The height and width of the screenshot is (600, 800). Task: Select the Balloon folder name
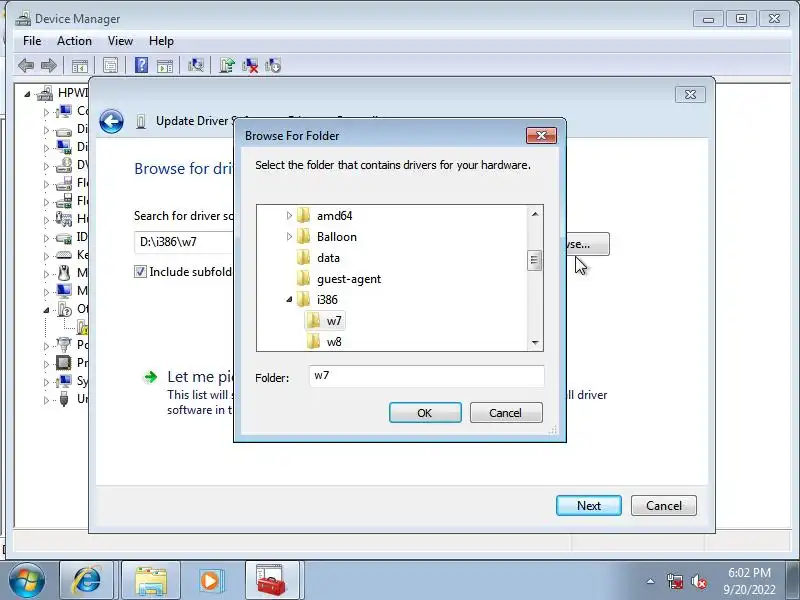337,237
